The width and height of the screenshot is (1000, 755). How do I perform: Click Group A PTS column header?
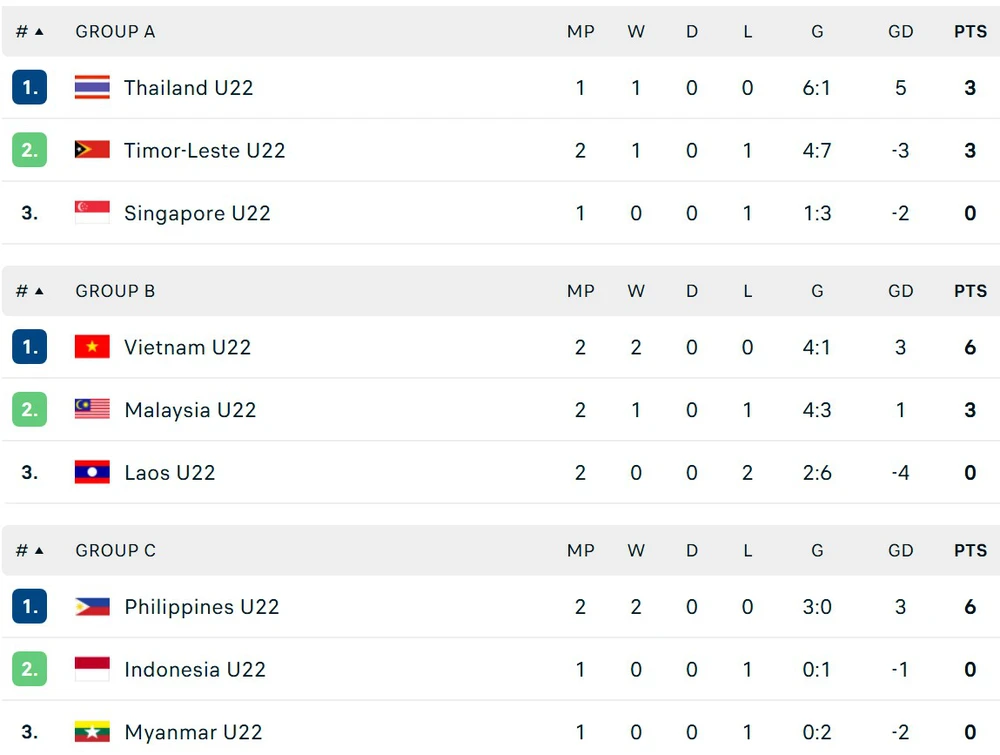point(970,32)
